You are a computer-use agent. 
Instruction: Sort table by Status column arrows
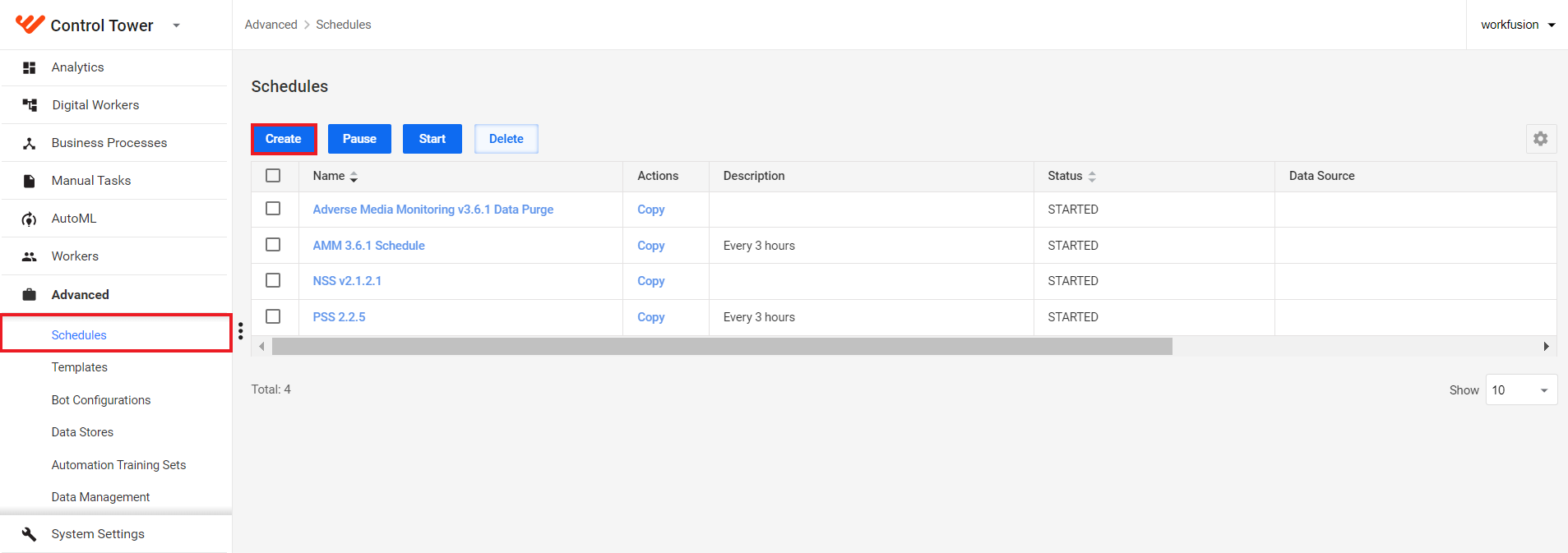pos(1092,177)
